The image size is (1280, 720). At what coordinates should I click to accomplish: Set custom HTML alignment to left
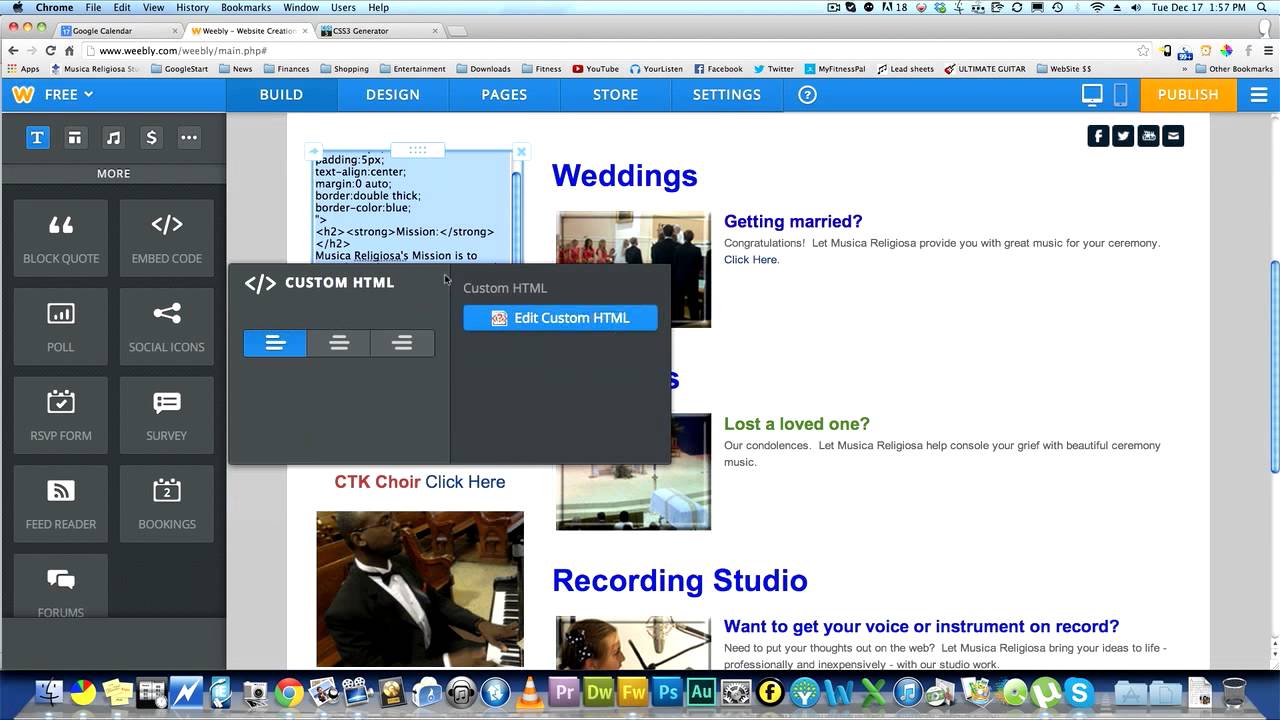[x=275, y=343]
